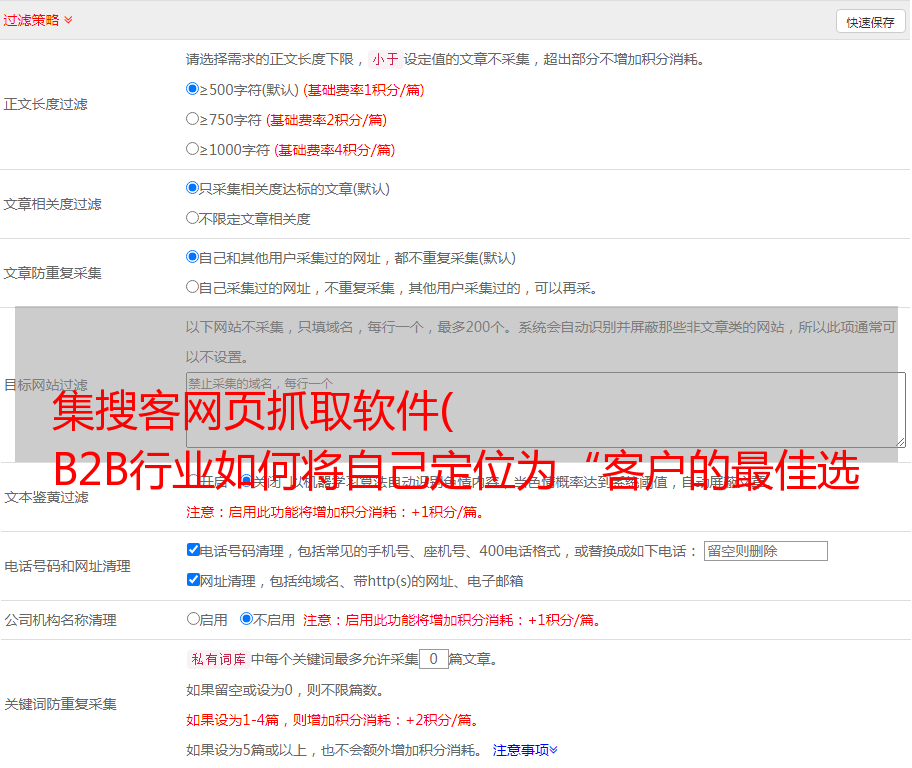
Task: Select 只采集相关度达标的文章 option
Action: pos(193,188)
